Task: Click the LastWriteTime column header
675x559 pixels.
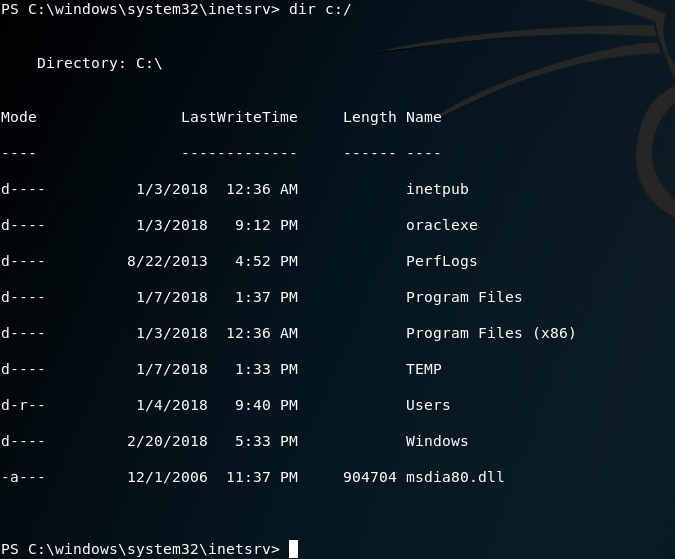Action: tap(239, 117)
